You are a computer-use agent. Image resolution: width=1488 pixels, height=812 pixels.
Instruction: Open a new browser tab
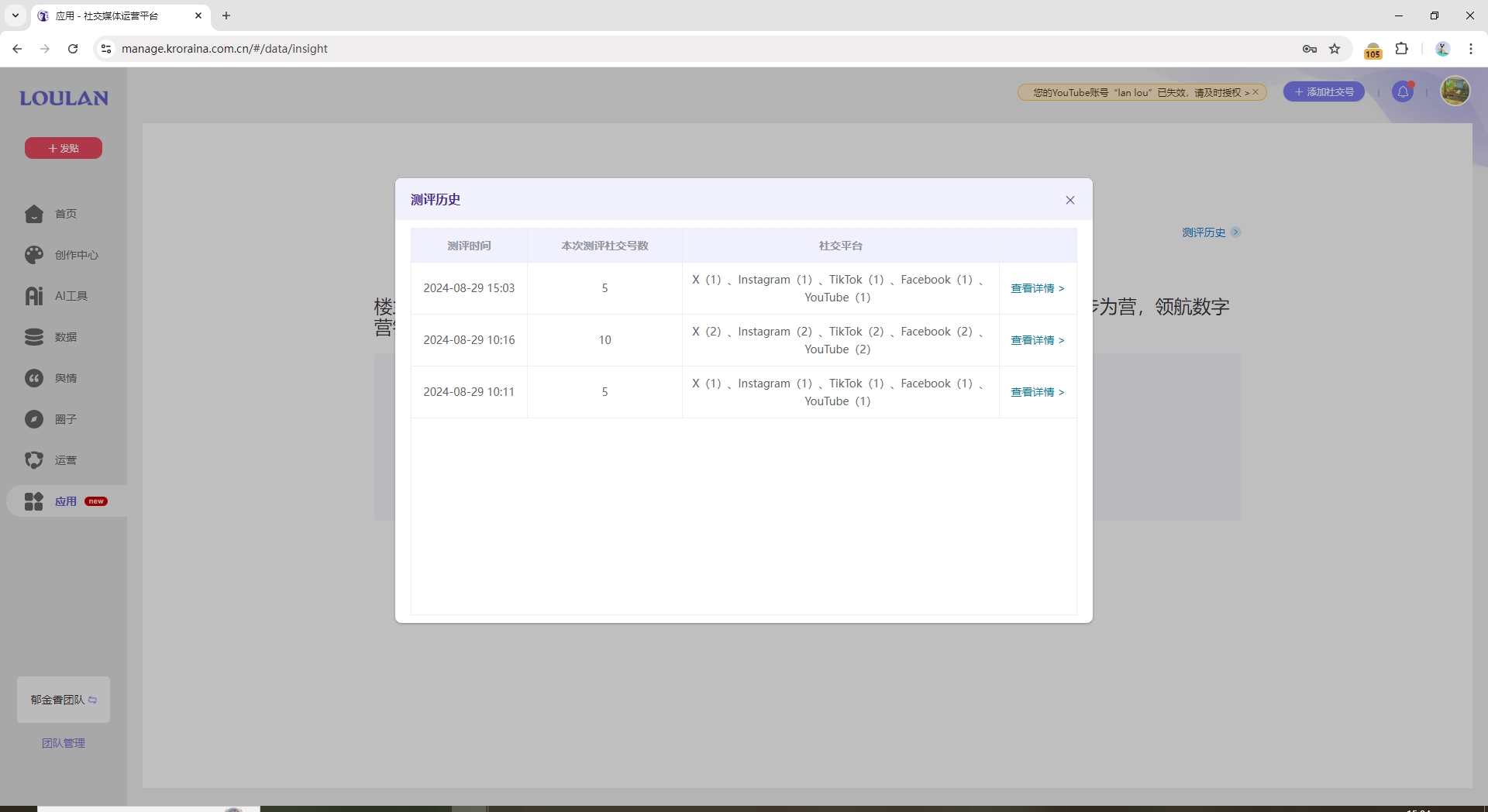226,15
